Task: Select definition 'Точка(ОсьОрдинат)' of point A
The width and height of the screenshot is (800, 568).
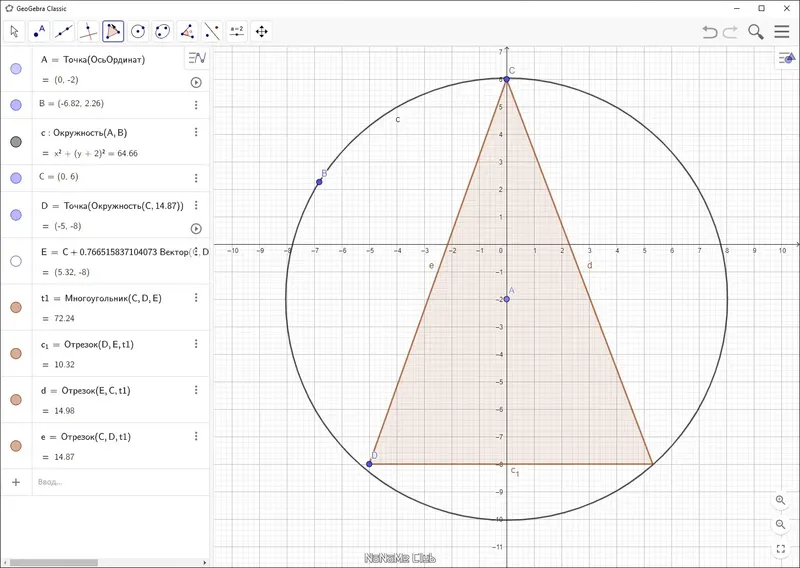Action: pos(104,60)
